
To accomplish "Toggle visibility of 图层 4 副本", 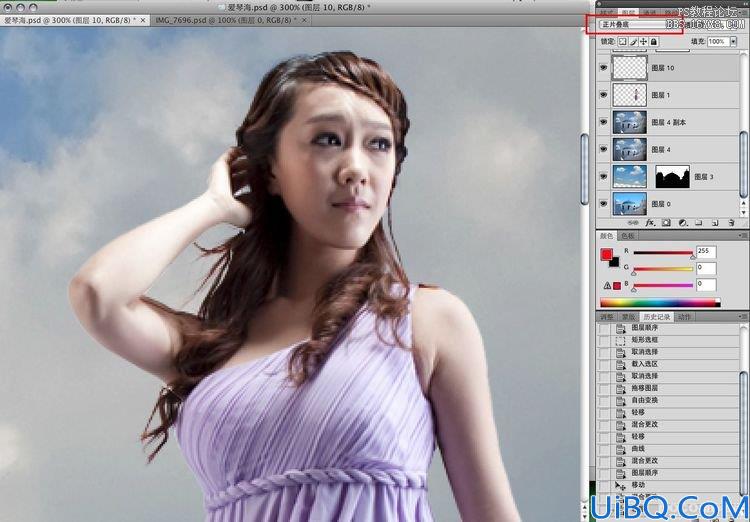I will point(604,122).
